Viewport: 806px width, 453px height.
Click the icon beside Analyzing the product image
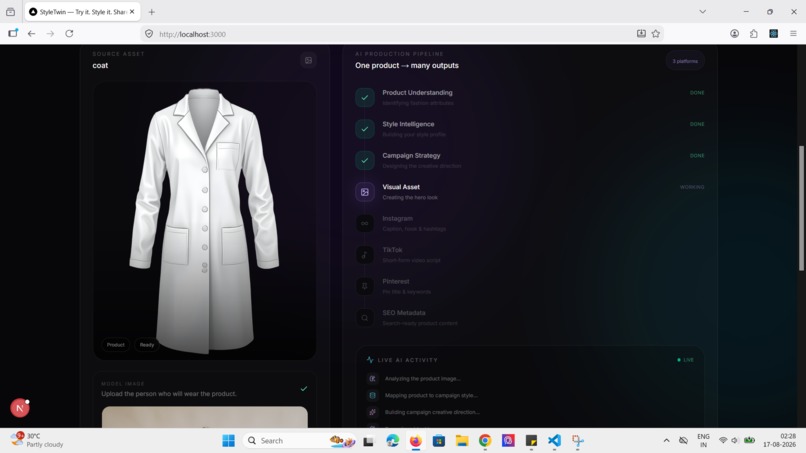coord(372,378)
